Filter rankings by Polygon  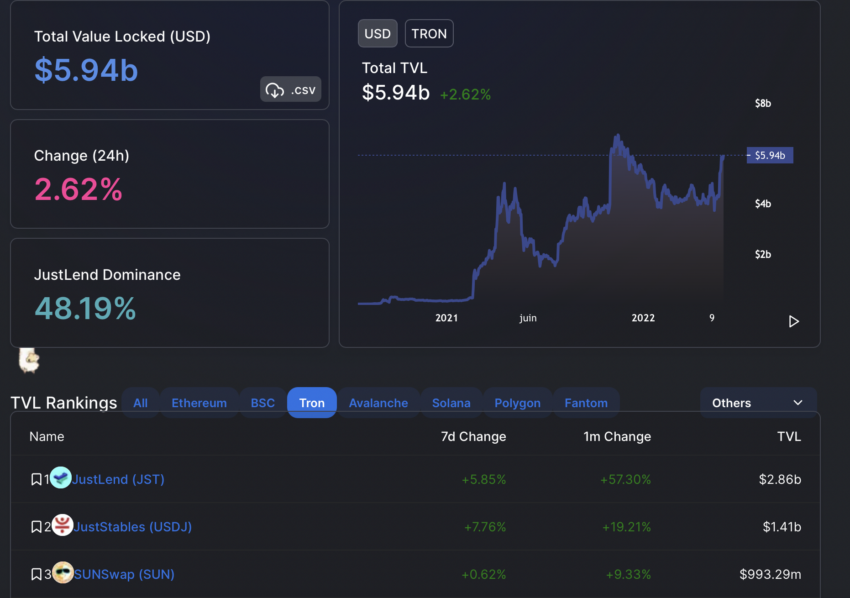pyautogui.click(x=517, y=403)
